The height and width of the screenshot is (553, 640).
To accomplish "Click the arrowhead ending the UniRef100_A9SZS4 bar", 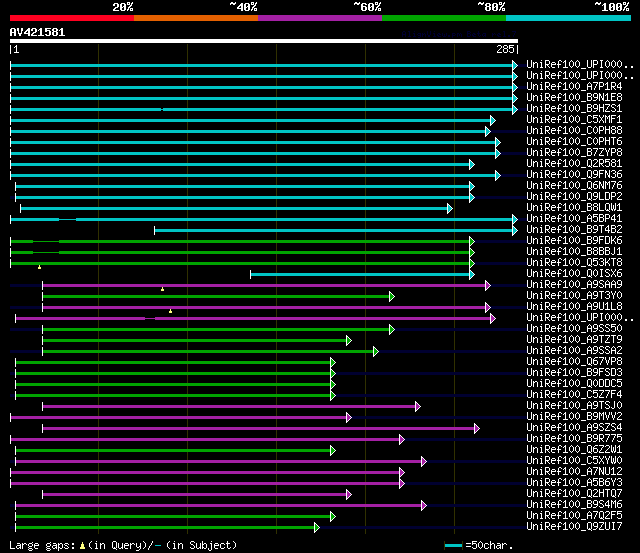I will coord(477,429).
